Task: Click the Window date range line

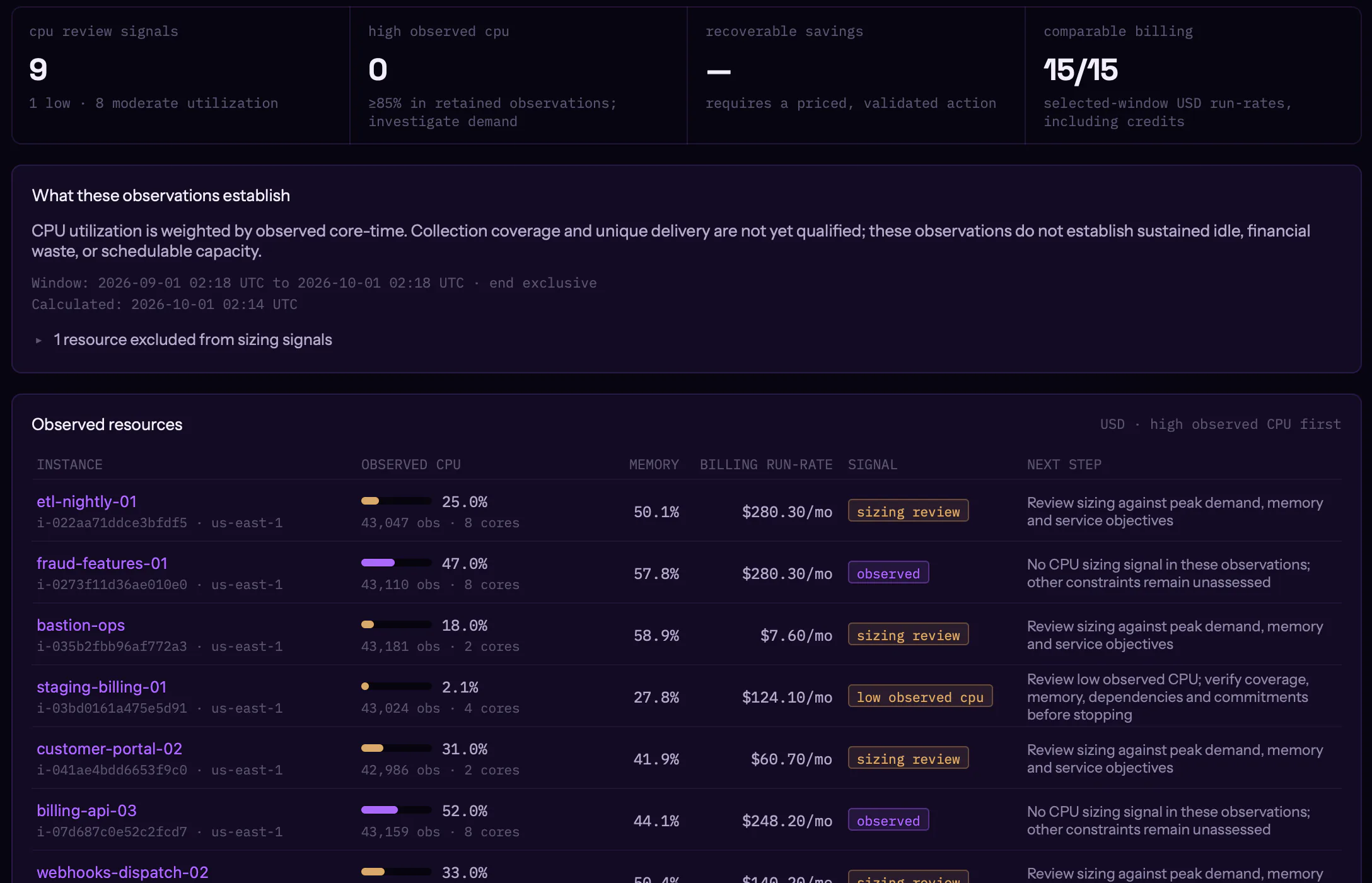Action: [x=314, y=283]
